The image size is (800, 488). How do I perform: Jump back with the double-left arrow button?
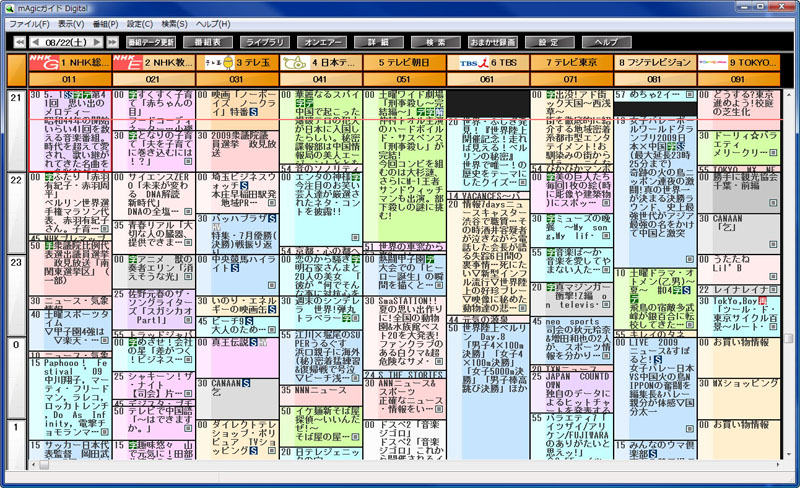point(19,42)
